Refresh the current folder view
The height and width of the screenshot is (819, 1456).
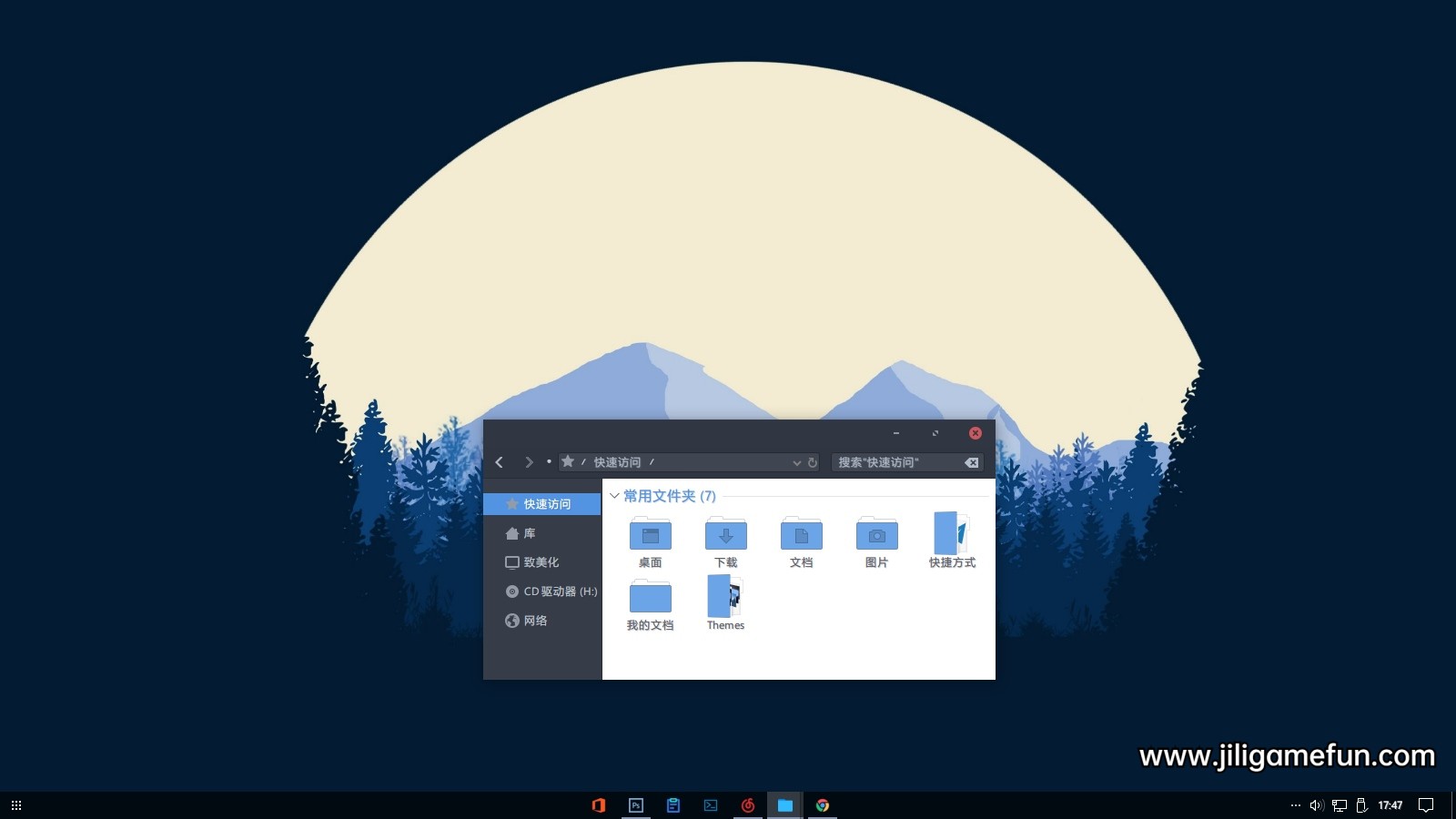(813, 462)
